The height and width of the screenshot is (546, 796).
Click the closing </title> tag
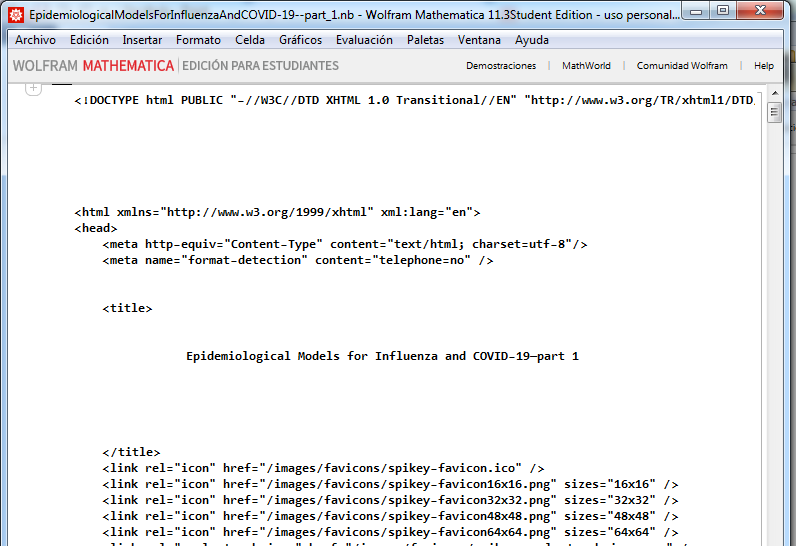coord(131,452)
